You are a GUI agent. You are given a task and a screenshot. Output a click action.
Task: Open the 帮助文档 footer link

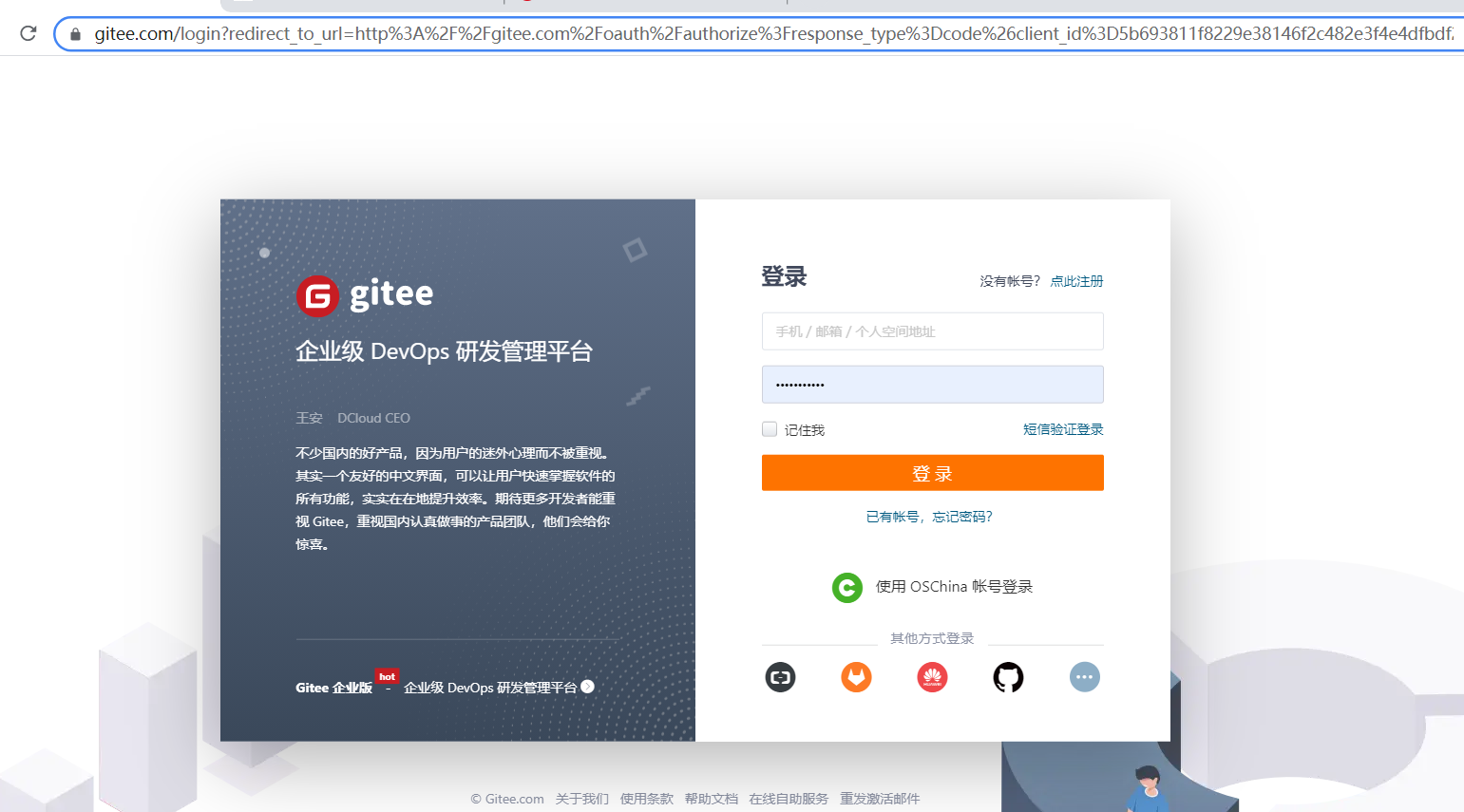pyautogui.click(x=711, y=799)
